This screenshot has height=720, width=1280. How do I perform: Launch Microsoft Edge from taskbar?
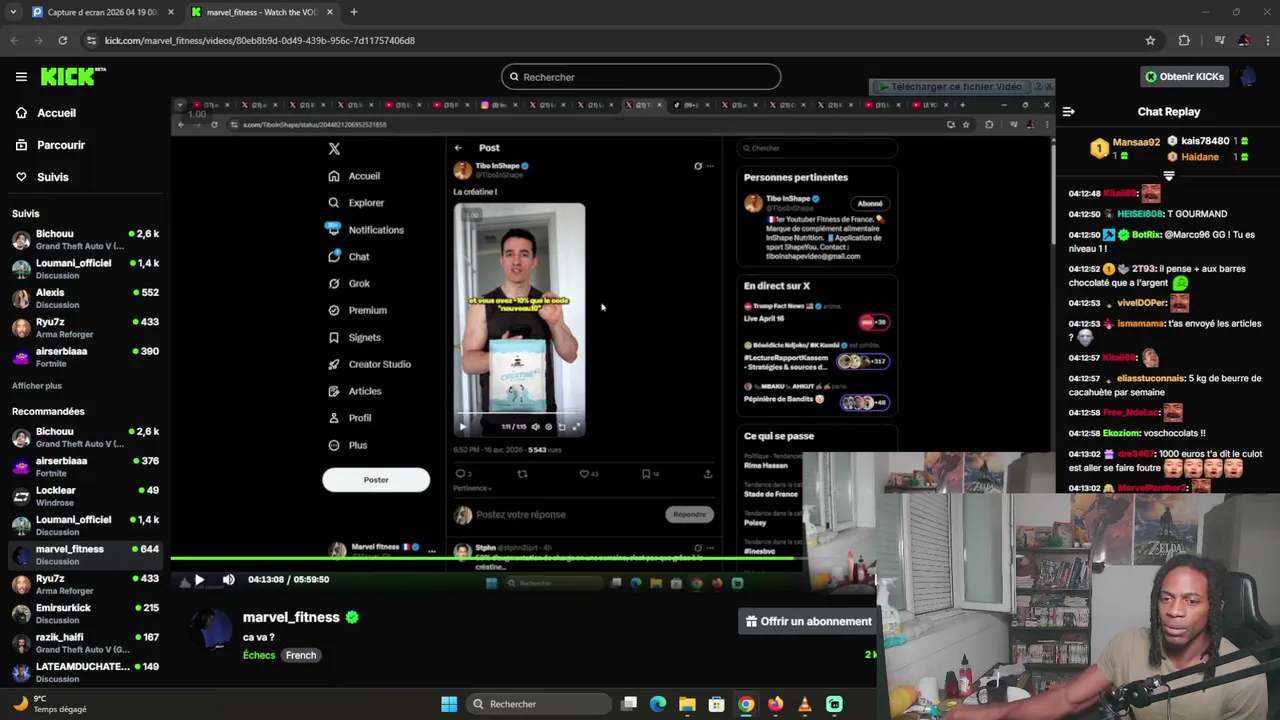[658, 704]
